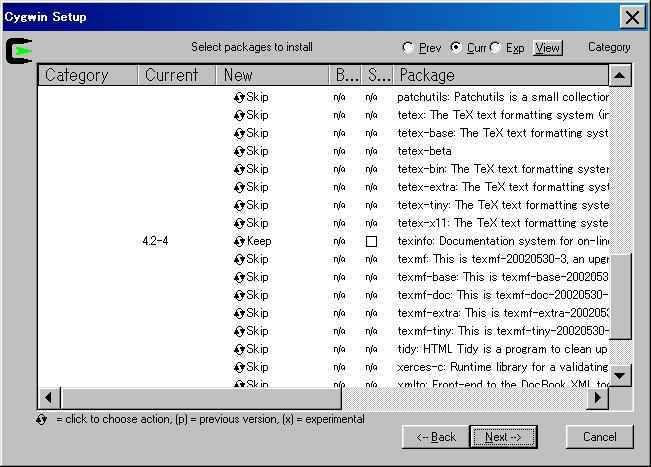Viewport: 651px width, 467px height.
Task: Click the cycle icon for texmf-doc row
Action: coord(239,296)
